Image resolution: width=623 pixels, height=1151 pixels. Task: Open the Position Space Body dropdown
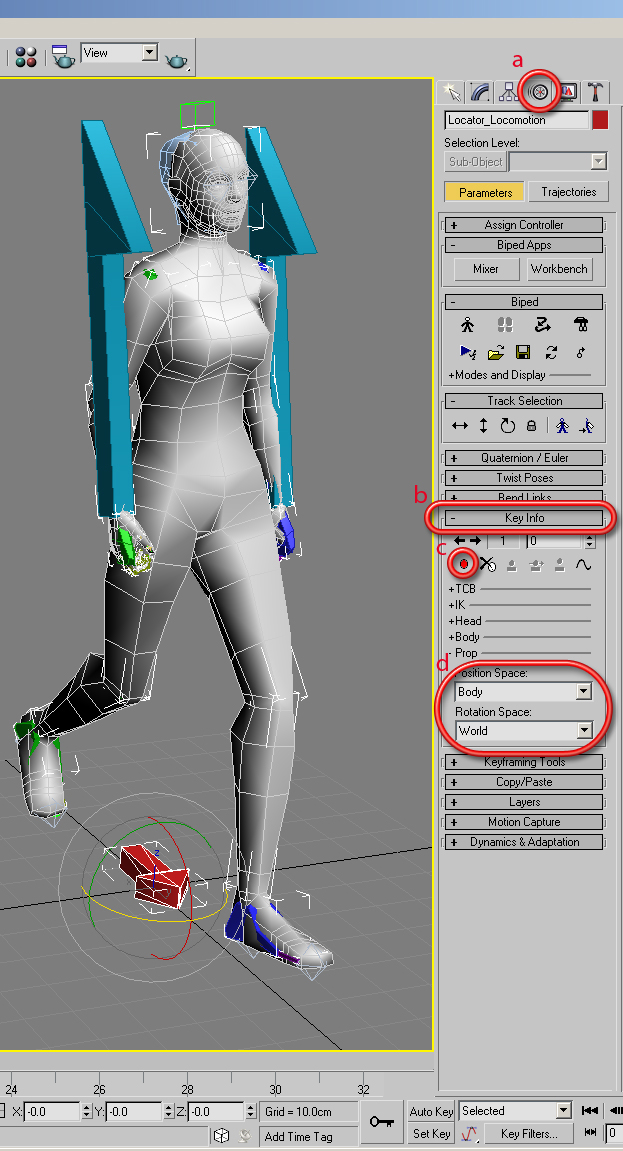[x=523, y=691]
